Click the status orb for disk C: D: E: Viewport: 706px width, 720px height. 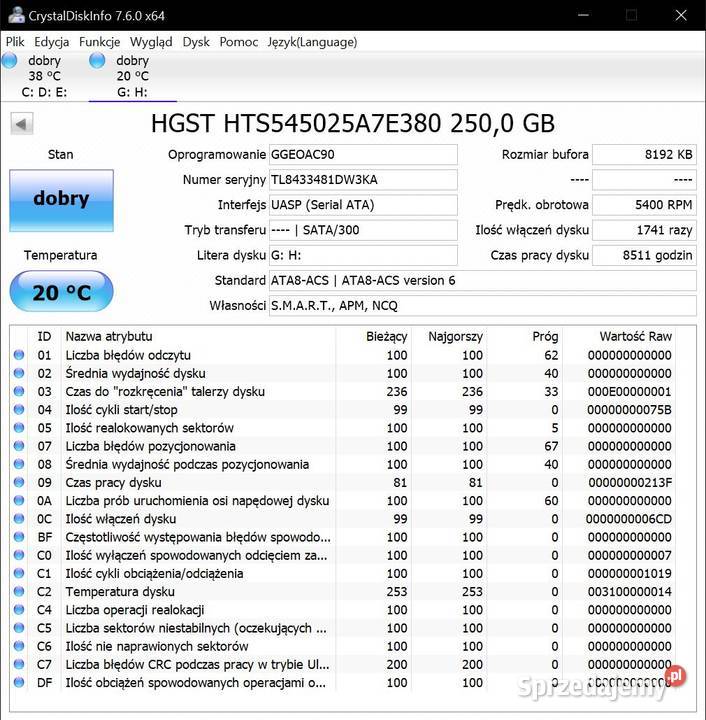coord(10,60)
